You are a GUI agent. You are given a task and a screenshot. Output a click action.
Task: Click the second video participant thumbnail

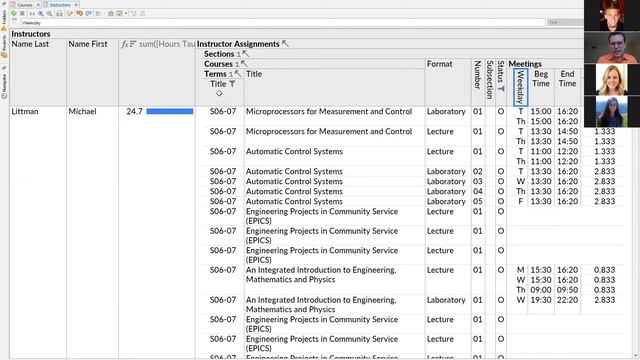pos(612,48)
